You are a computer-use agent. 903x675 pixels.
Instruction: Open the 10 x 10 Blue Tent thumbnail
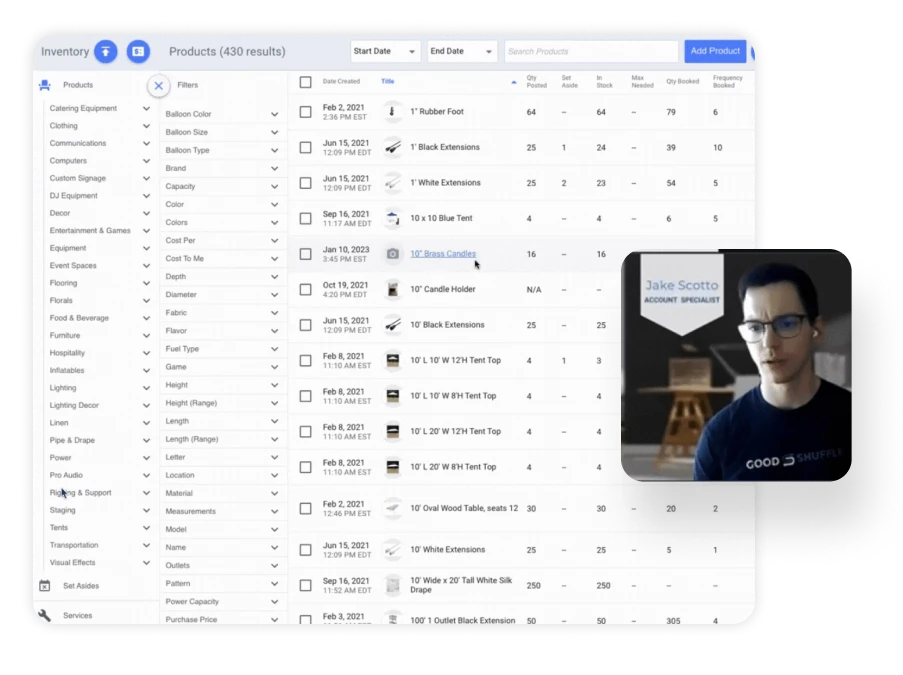pyautogui.click(x=393, y=218)
